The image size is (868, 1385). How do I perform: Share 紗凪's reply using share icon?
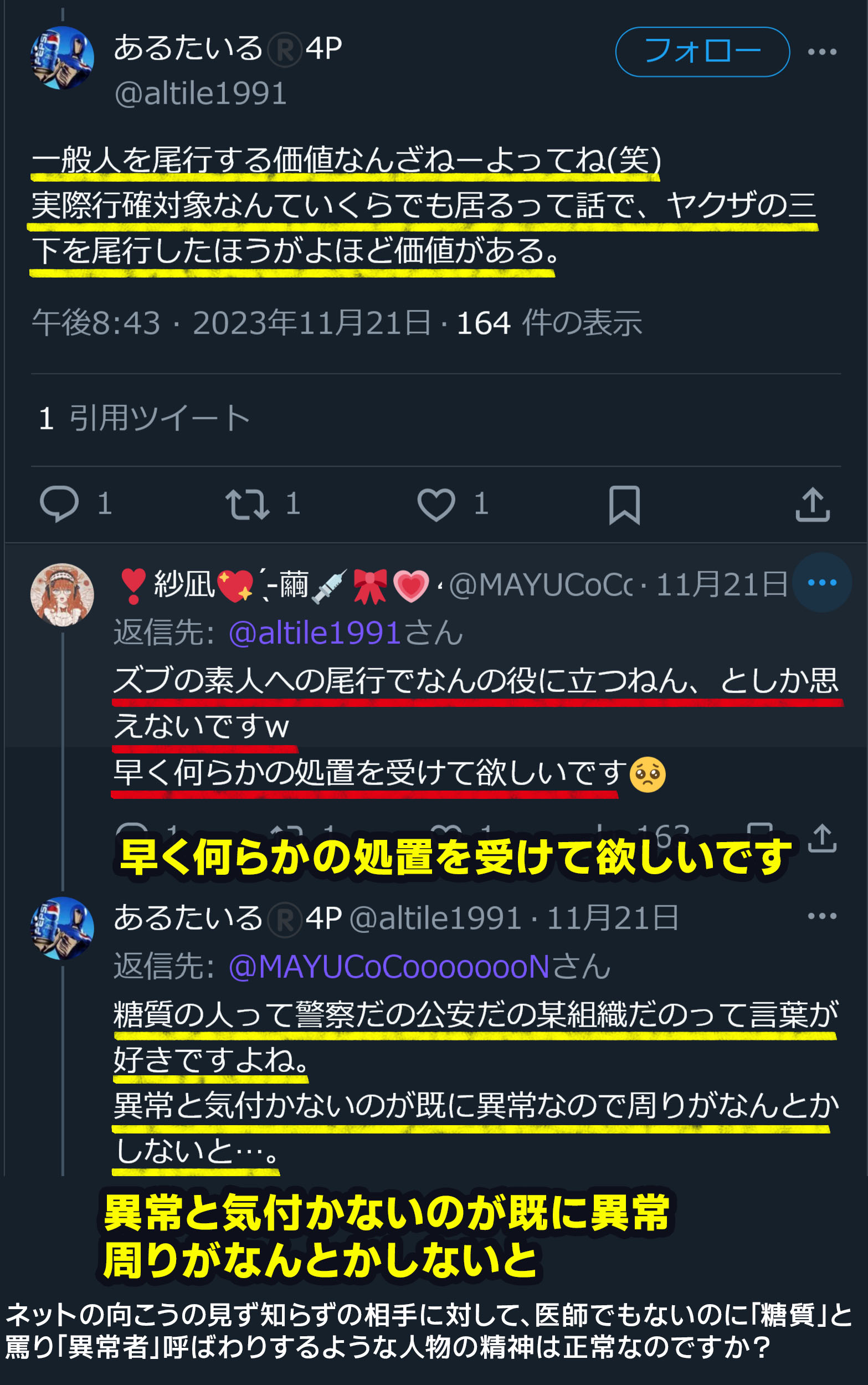point(822,838)
